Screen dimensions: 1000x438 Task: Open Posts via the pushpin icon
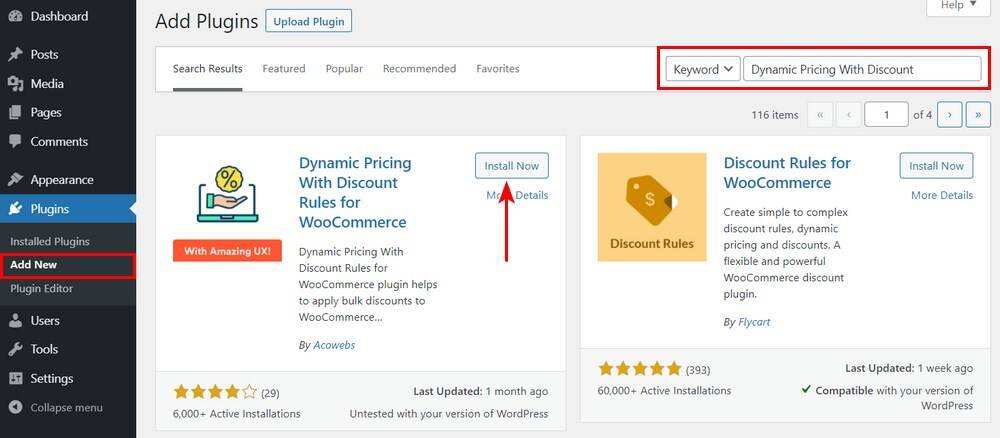[x=15, y=55]
